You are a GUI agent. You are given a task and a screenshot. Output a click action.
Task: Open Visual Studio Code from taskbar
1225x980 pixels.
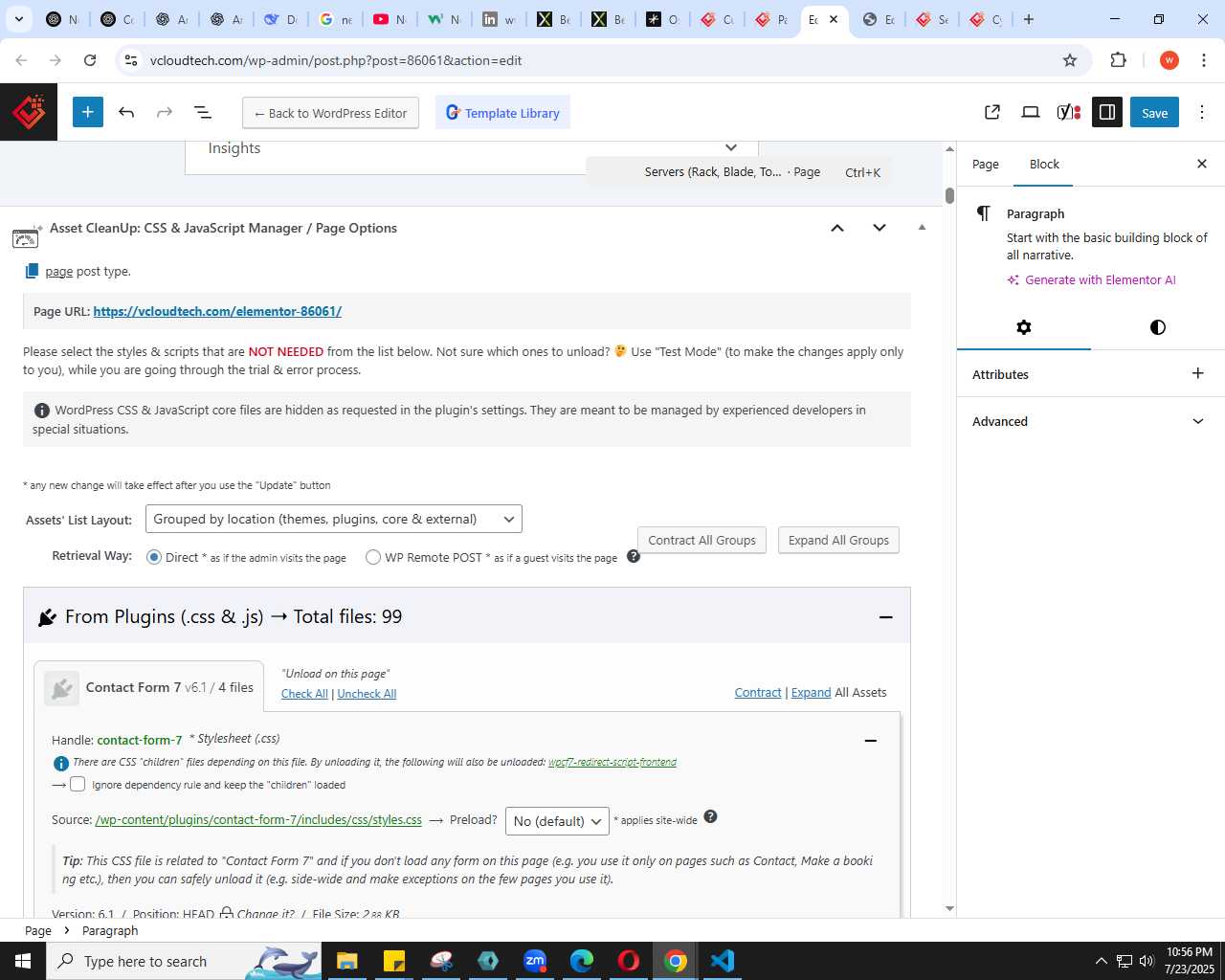tap(723, 961)
